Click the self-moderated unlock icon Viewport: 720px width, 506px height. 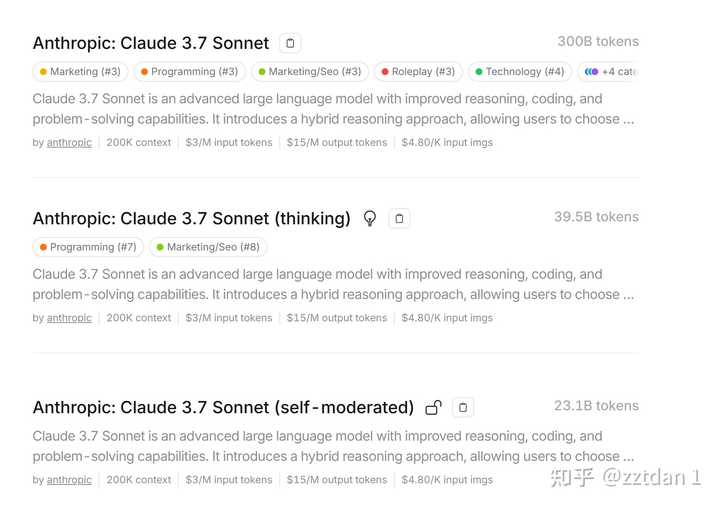[x=433, y=407]
